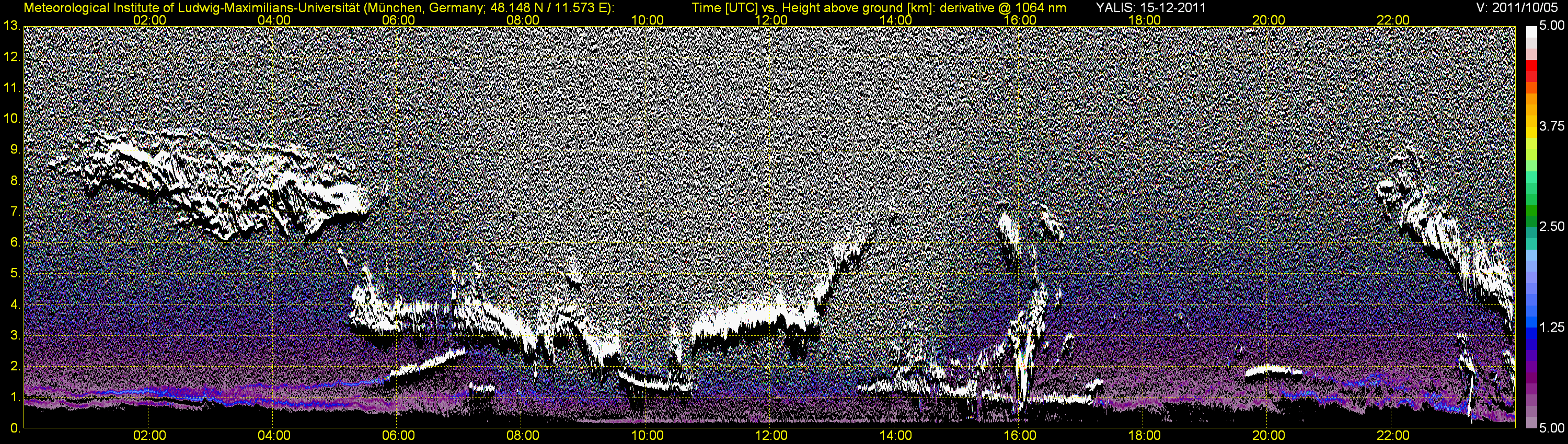The width and height of the screenshot is (1568, 444).
Task: Click the '5.00' value below the color scale
Action: pos(1551,428)
